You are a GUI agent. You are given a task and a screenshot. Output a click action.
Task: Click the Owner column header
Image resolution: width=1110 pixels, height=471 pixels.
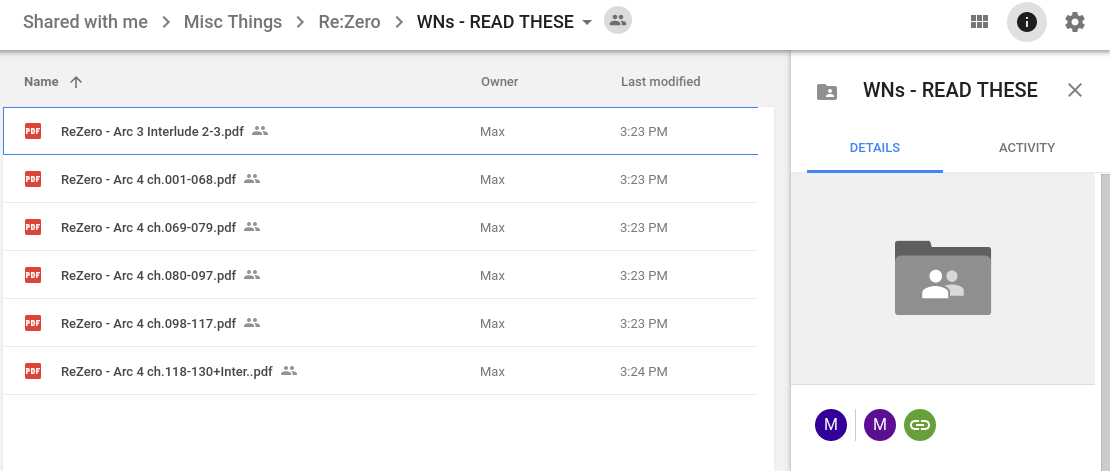(499, 81)
